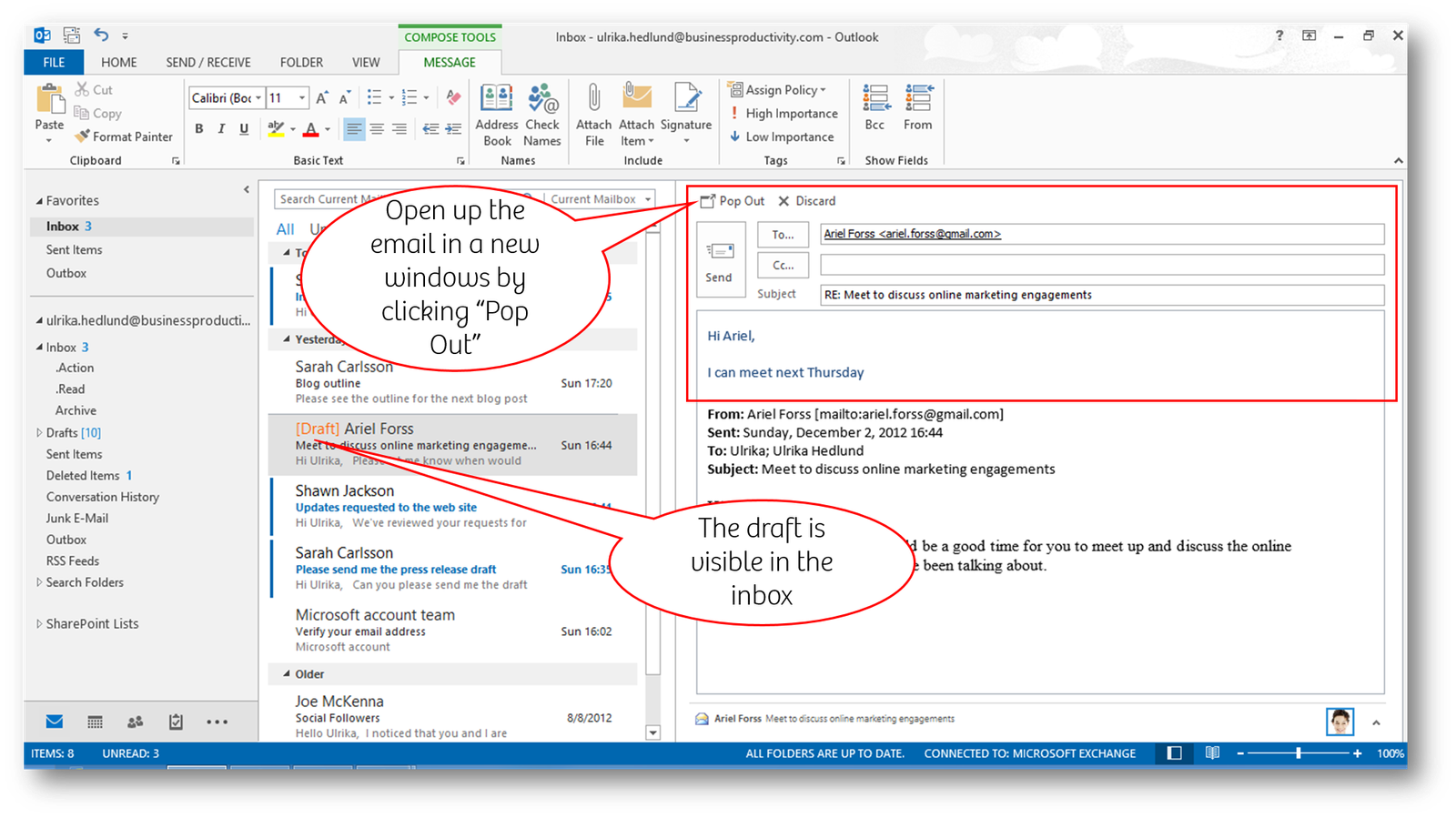Expand Search Folders

39,582
